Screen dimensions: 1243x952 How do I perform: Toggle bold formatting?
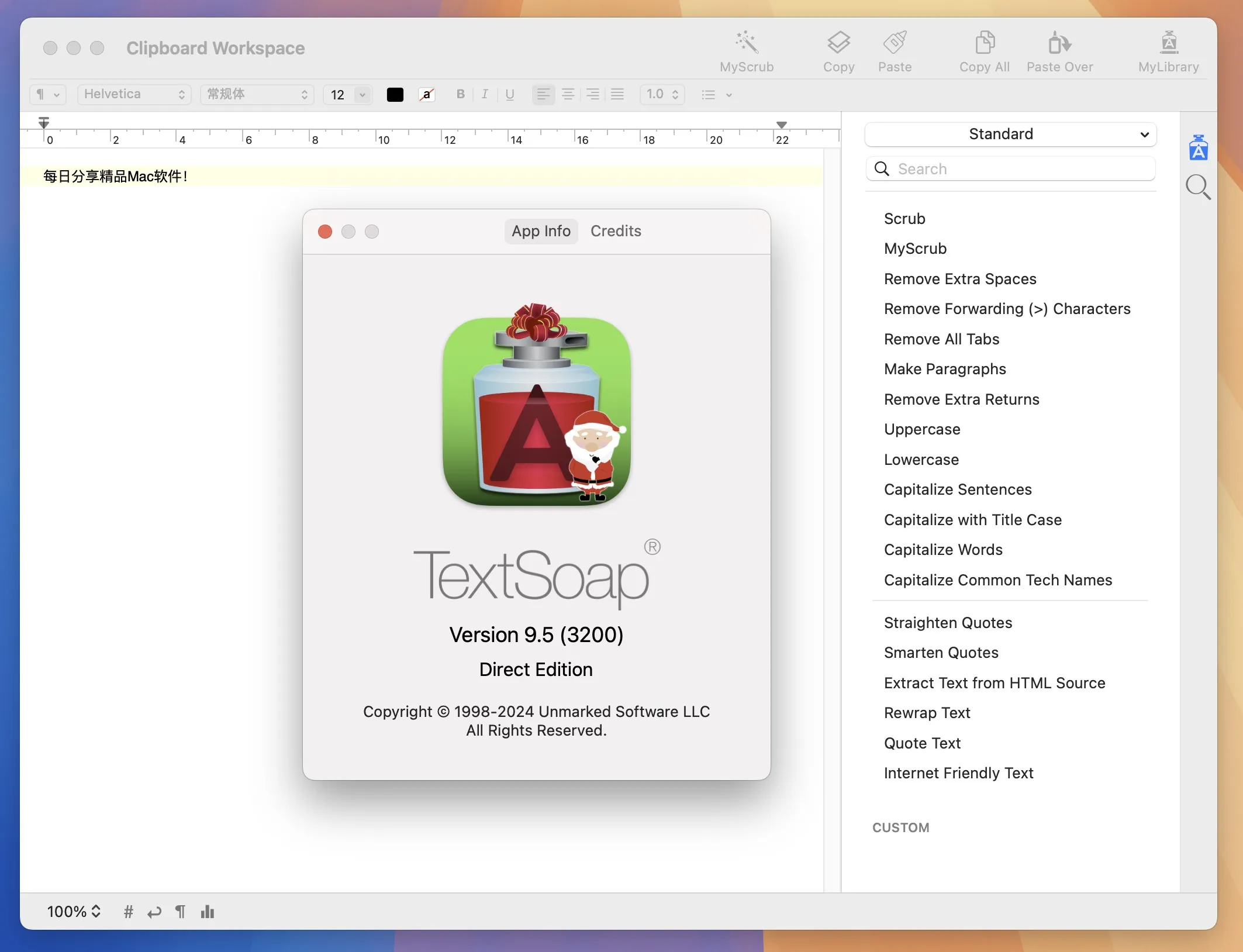click(461, 94)
